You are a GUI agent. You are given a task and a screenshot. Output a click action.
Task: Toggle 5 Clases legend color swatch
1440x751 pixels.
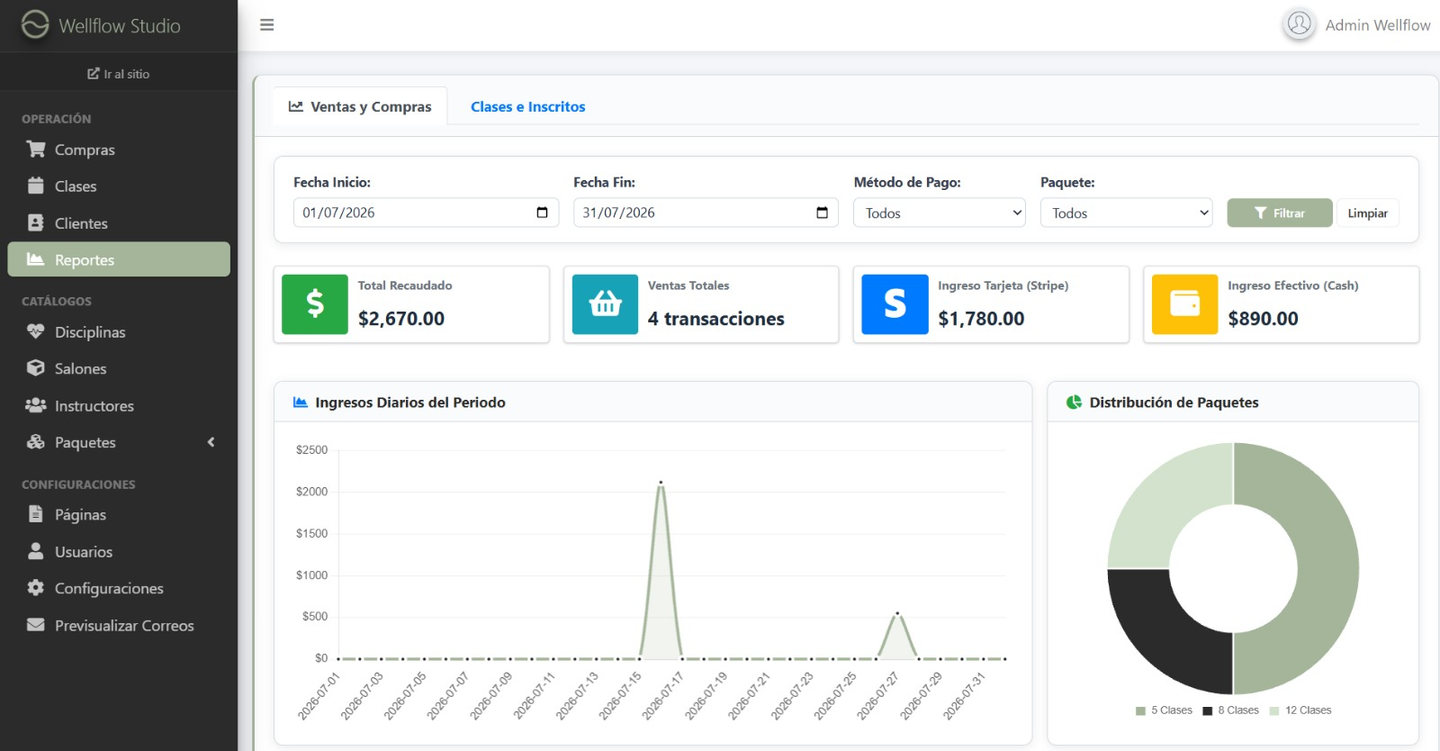click(1140, 711)
